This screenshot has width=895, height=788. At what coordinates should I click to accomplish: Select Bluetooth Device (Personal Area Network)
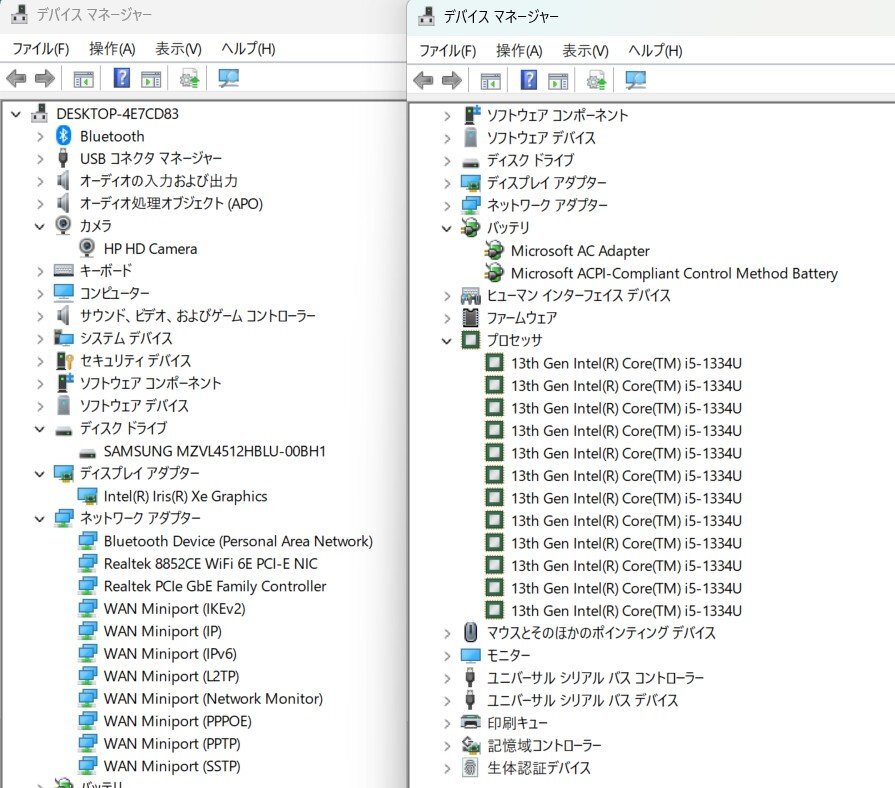coord(238,541)
